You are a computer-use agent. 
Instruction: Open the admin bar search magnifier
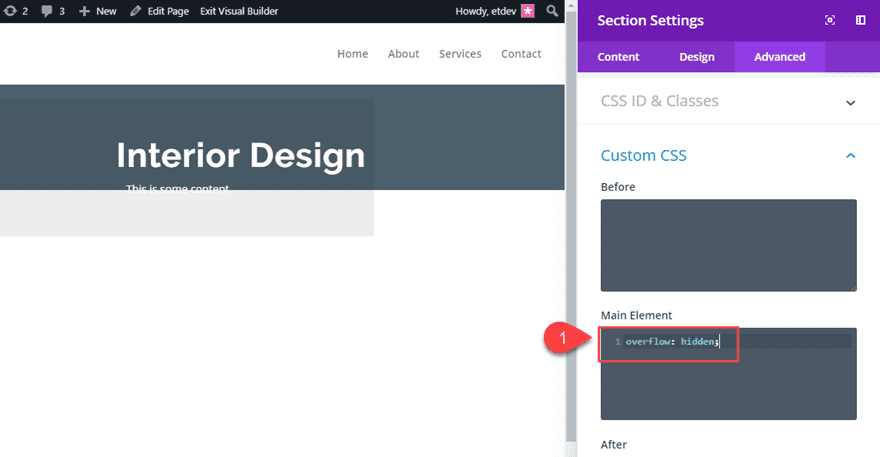pos(552,11)
